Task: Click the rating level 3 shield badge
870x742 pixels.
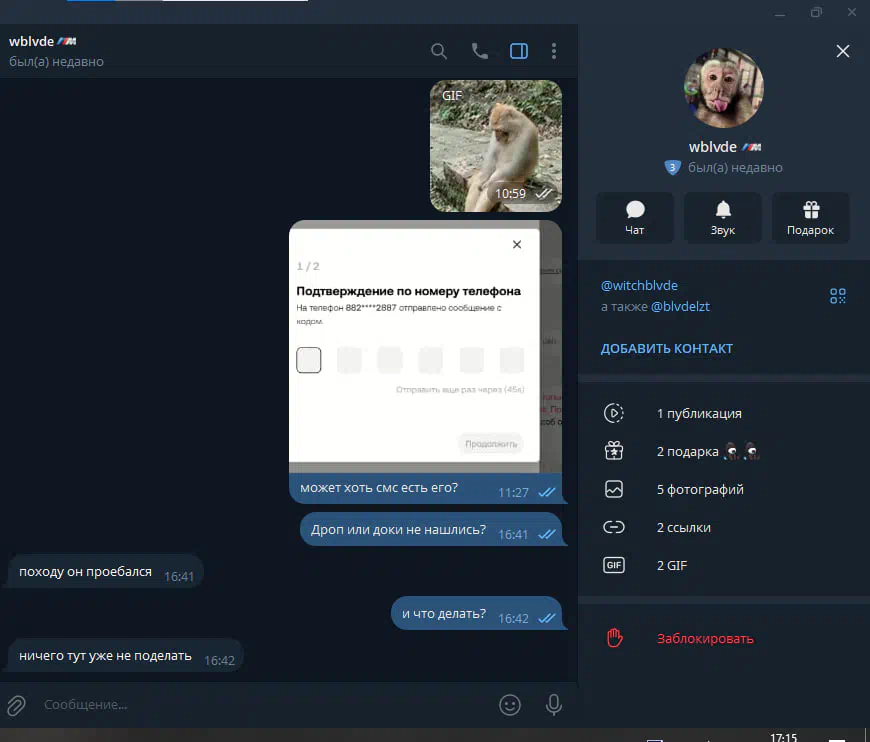Action: pyautogui.click(x=672, y=167)
